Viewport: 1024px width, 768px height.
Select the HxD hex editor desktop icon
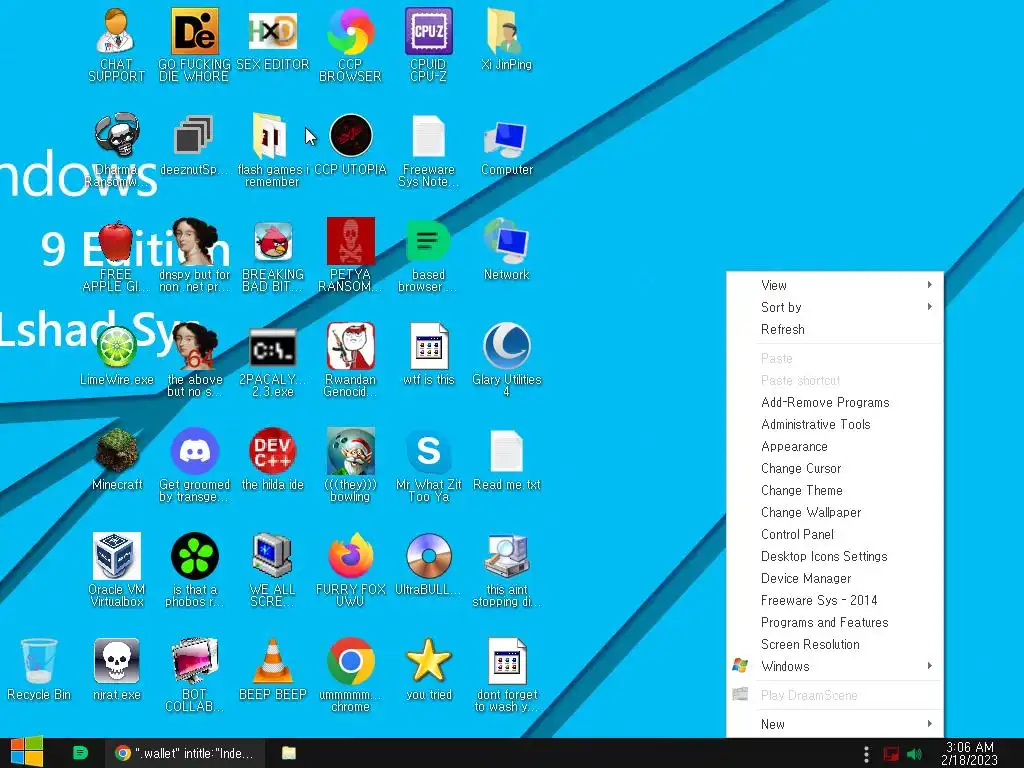272,39
